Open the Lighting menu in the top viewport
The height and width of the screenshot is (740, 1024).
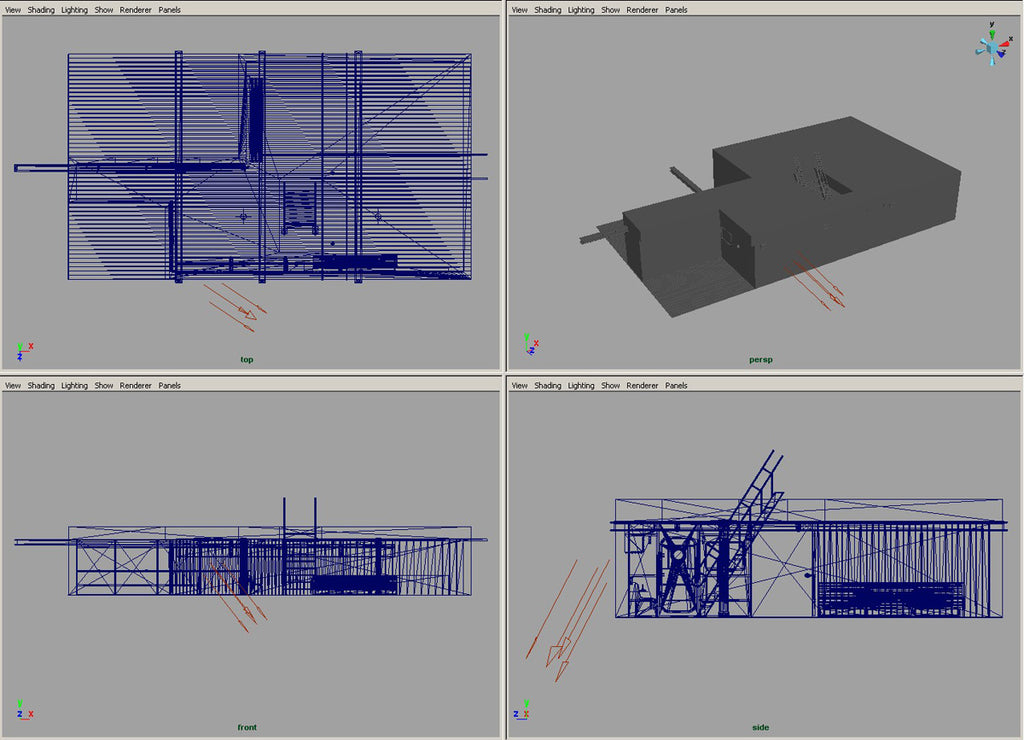point(73,9)
